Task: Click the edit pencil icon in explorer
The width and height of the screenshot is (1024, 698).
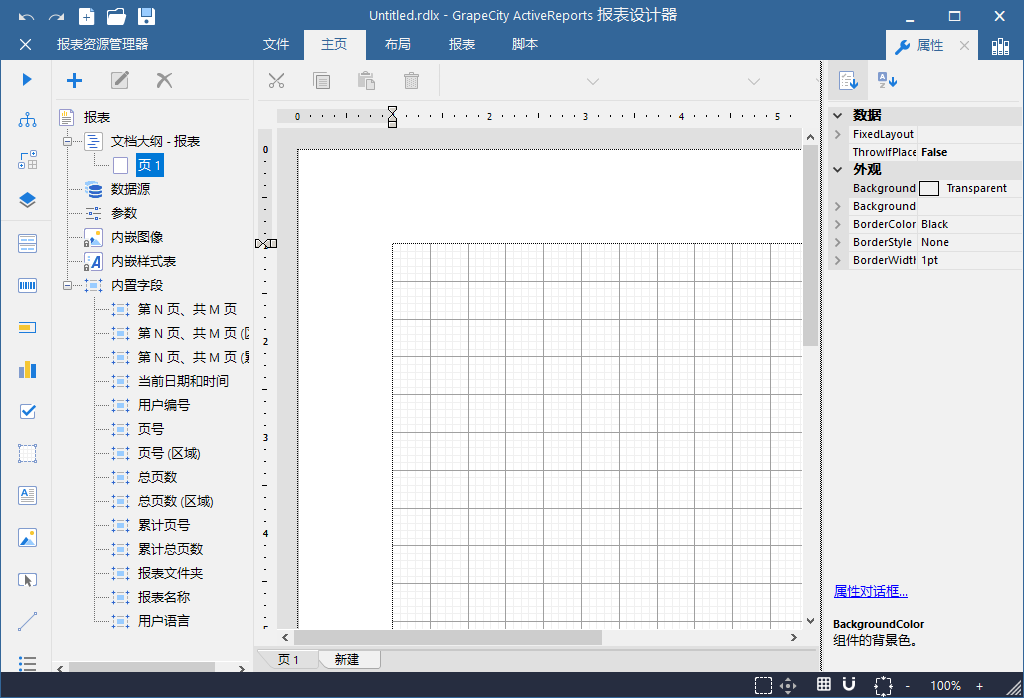Action: pyautogui.click(x=120, y=80)
